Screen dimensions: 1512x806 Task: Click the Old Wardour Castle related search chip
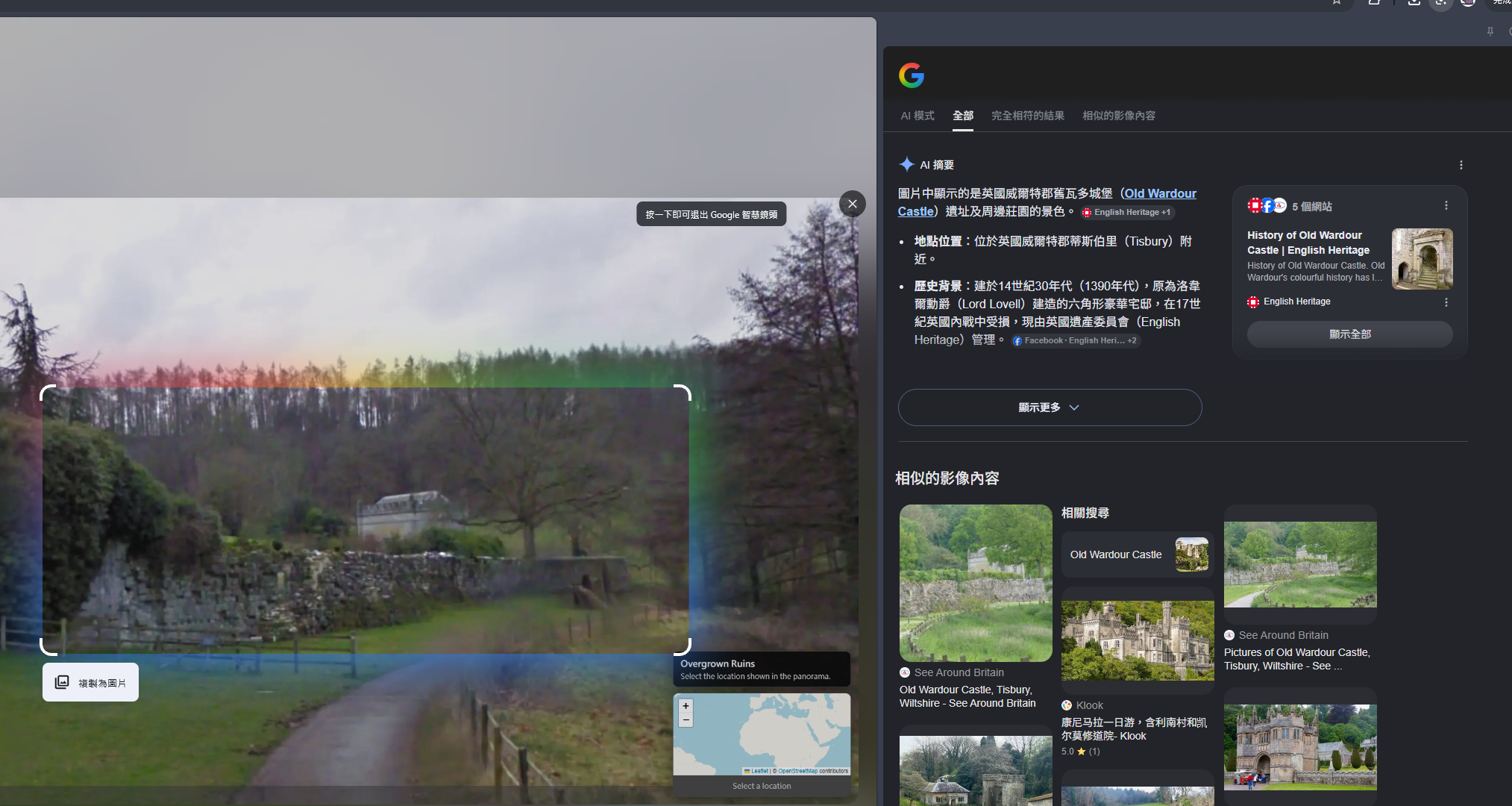click(1138, 554)
